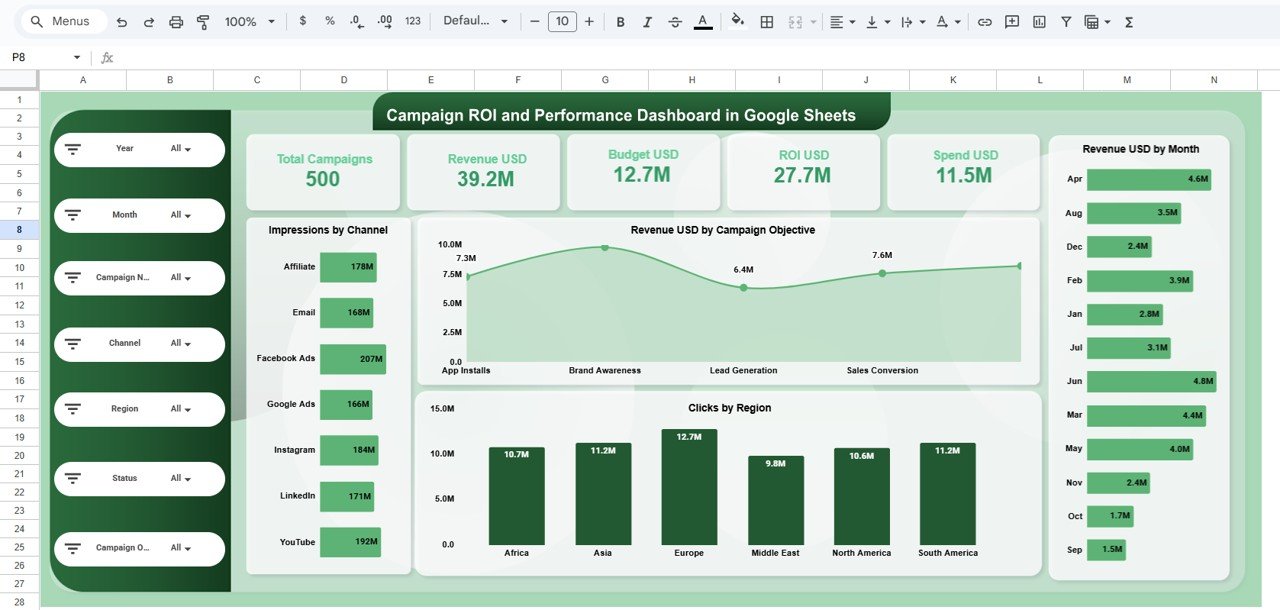1280x610 pixels.
Task: Click the Insert link icon
Action: (x=987, y=20)
